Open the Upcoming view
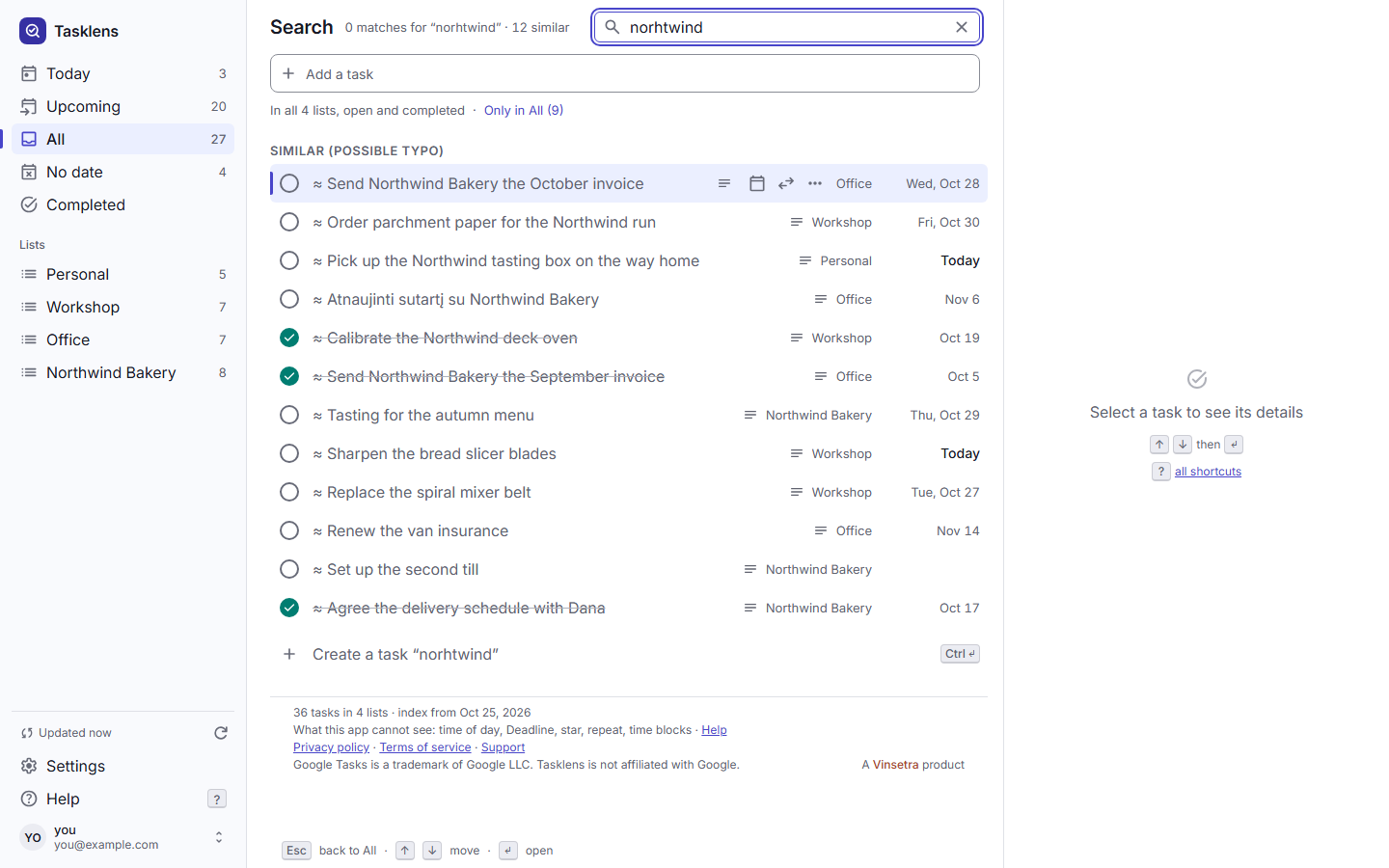 click(x=123, y=106)
